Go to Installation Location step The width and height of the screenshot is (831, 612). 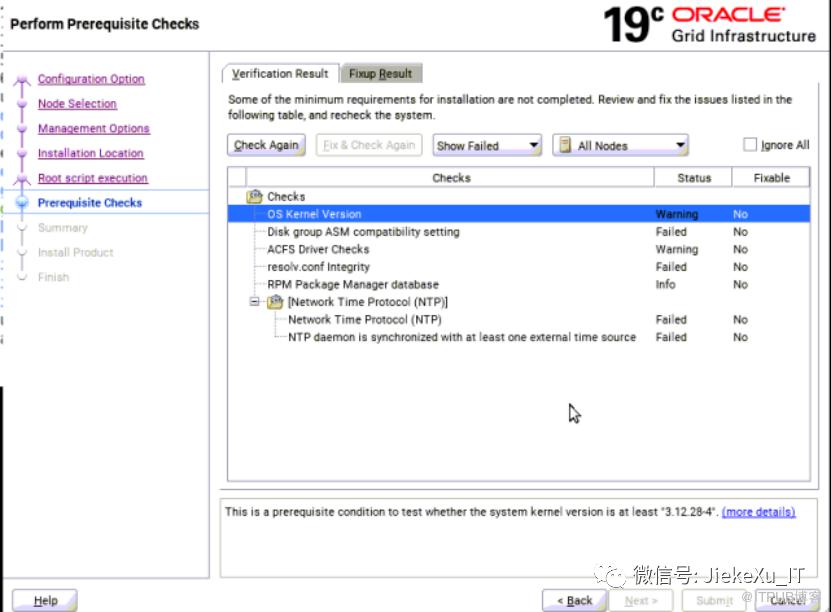pos(91,154)
